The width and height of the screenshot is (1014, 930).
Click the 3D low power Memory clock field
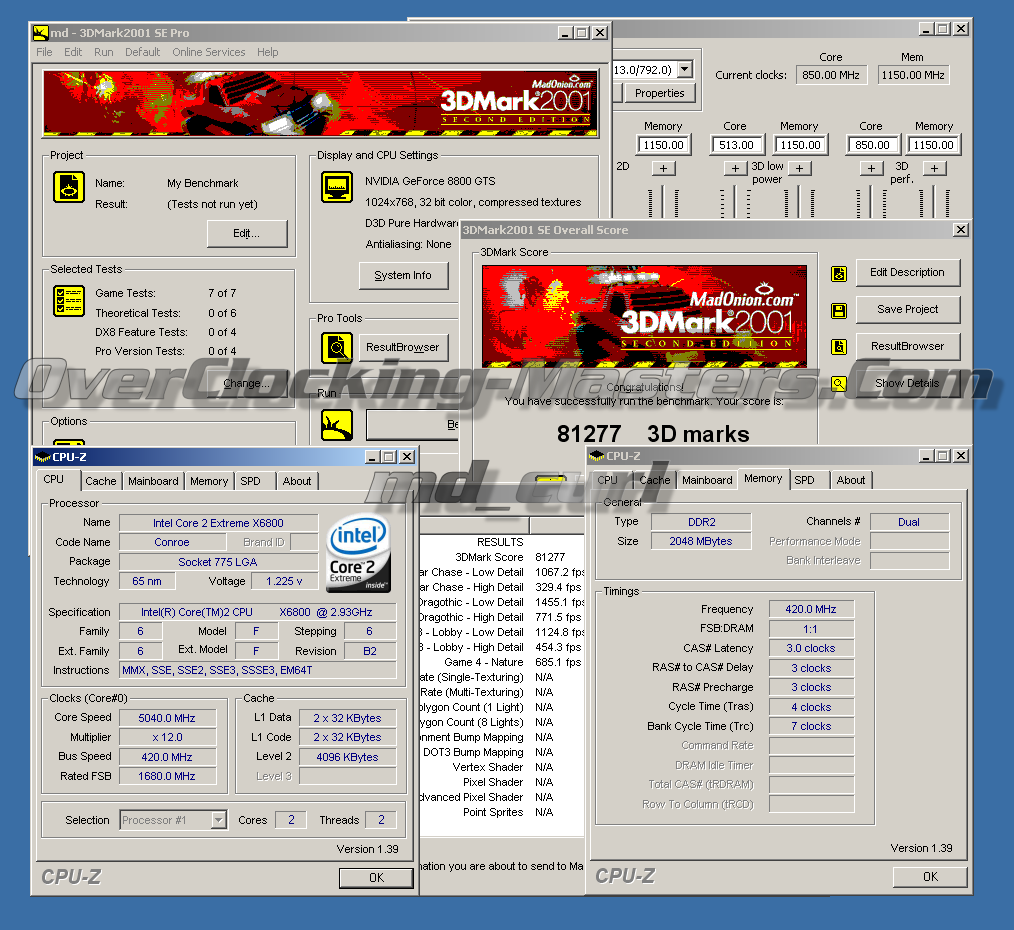800,145
